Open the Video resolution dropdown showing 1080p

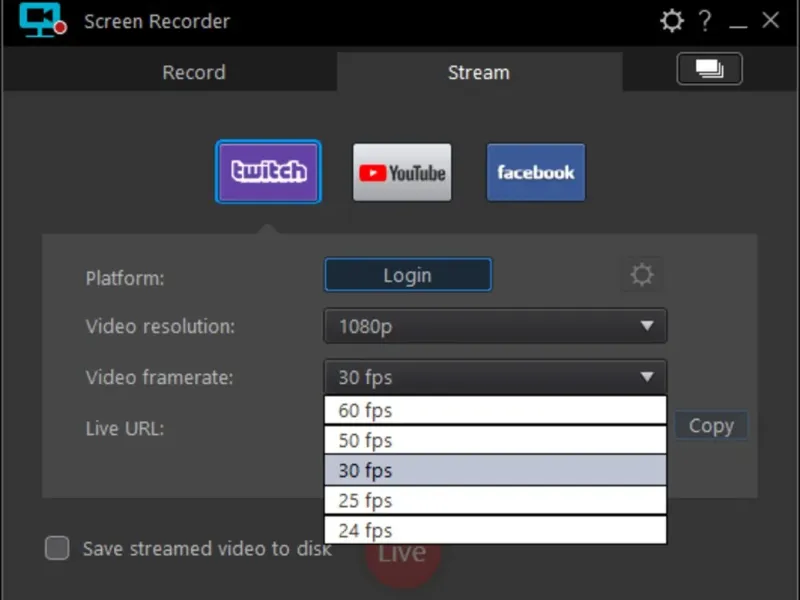495,326
